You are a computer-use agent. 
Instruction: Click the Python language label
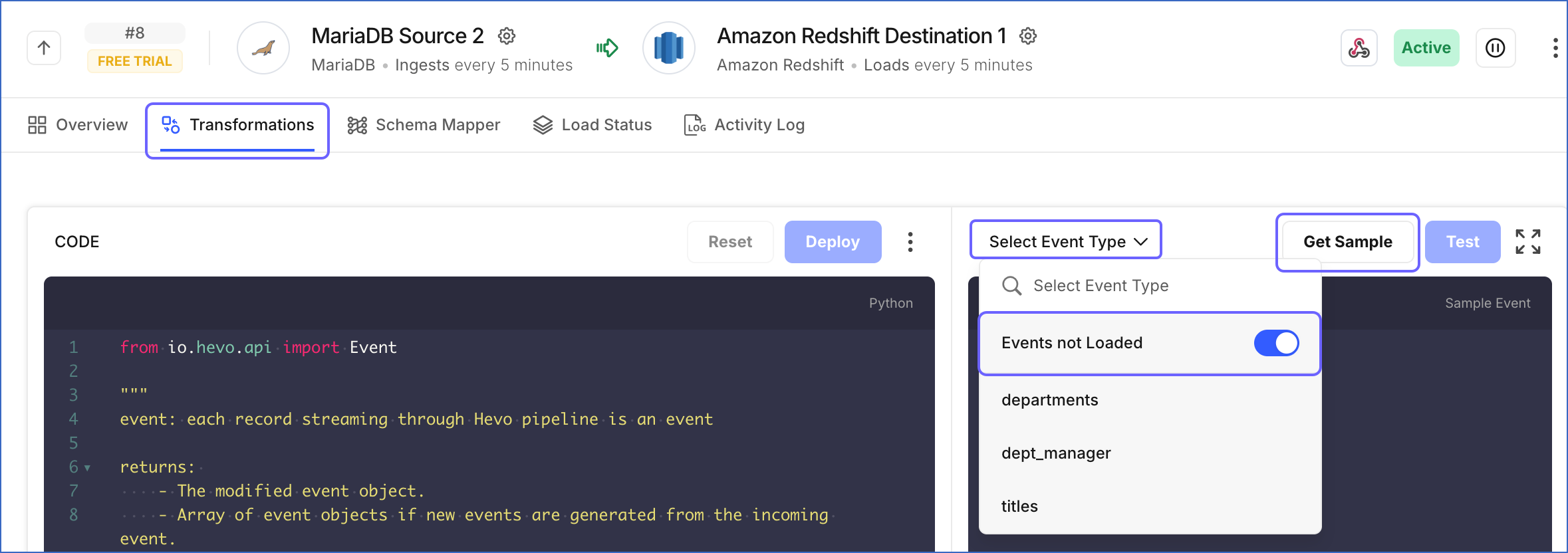(x=890, y=303)
